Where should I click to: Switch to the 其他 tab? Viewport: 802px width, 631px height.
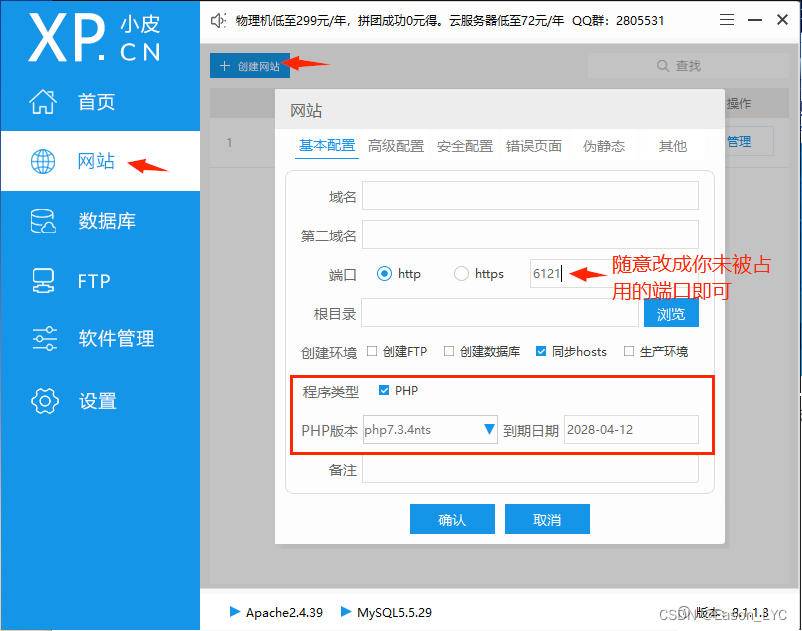click(673, 146)
